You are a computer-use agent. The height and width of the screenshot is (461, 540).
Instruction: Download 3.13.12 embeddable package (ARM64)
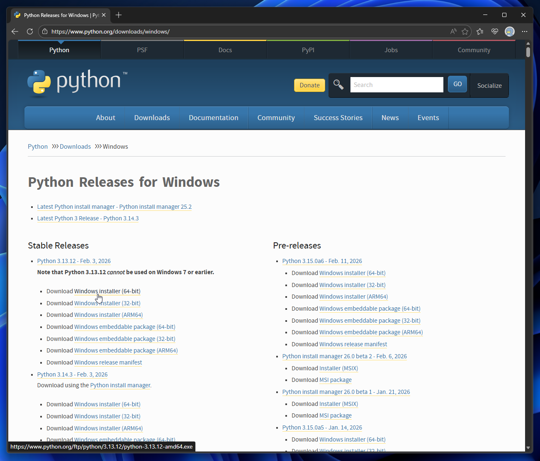(126, 350)
